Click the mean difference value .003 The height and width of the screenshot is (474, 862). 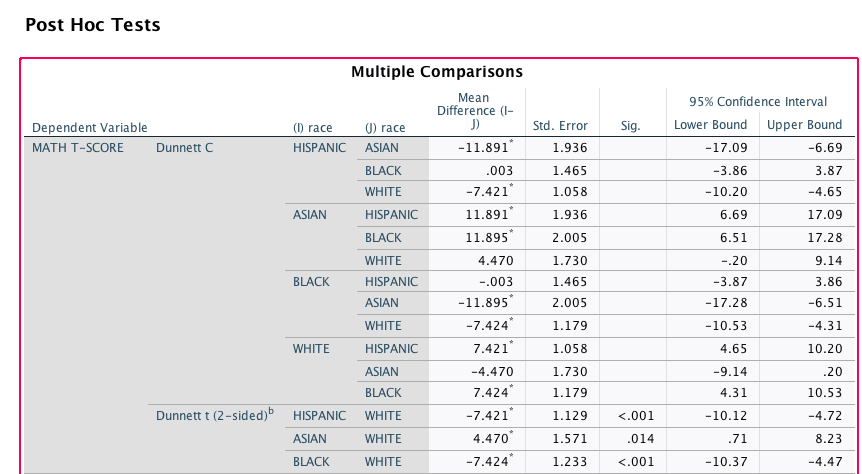(x=500, y=170)
